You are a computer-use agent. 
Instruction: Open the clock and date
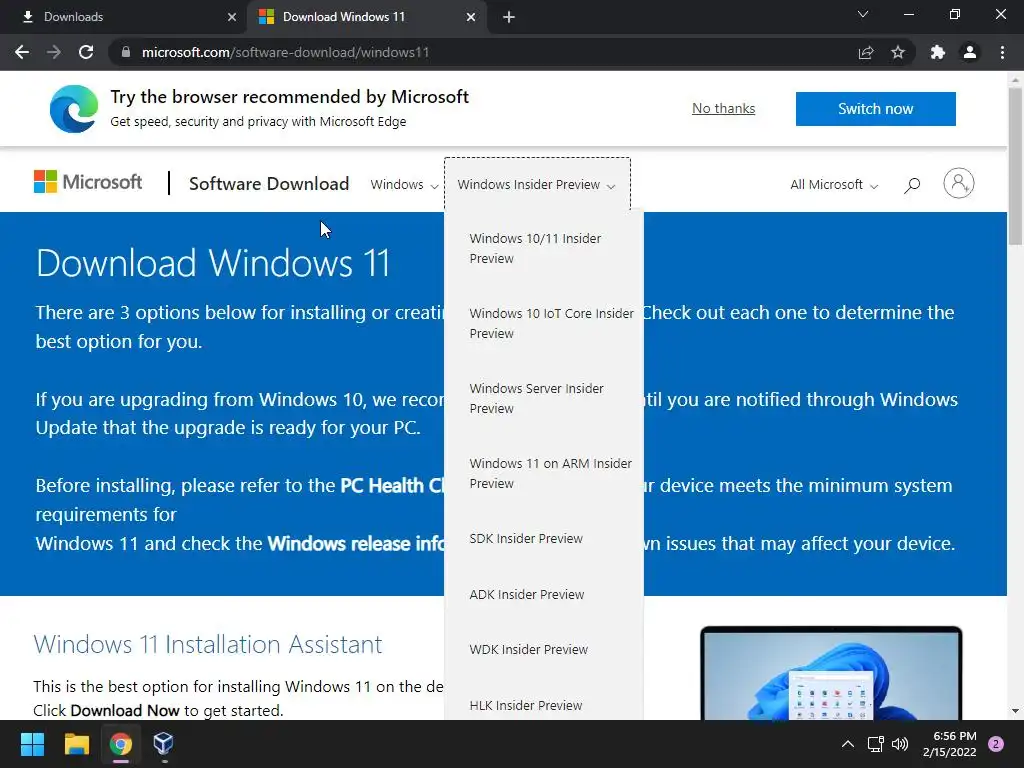pos(950,744)
